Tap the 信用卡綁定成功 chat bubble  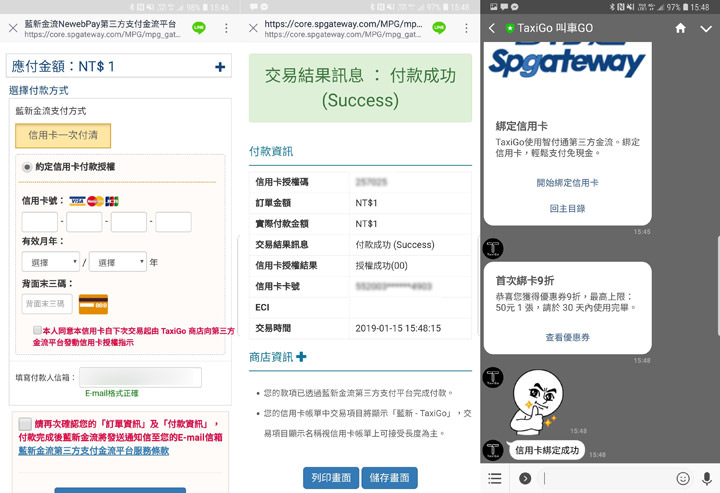547,450
